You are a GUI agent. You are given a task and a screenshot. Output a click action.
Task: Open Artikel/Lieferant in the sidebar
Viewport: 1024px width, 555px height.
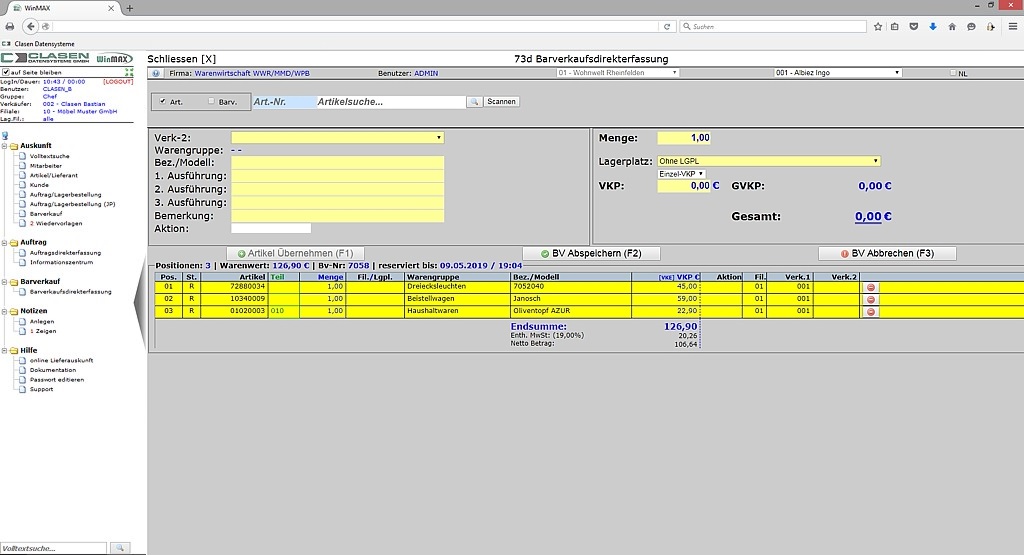(x=54, y=176)
